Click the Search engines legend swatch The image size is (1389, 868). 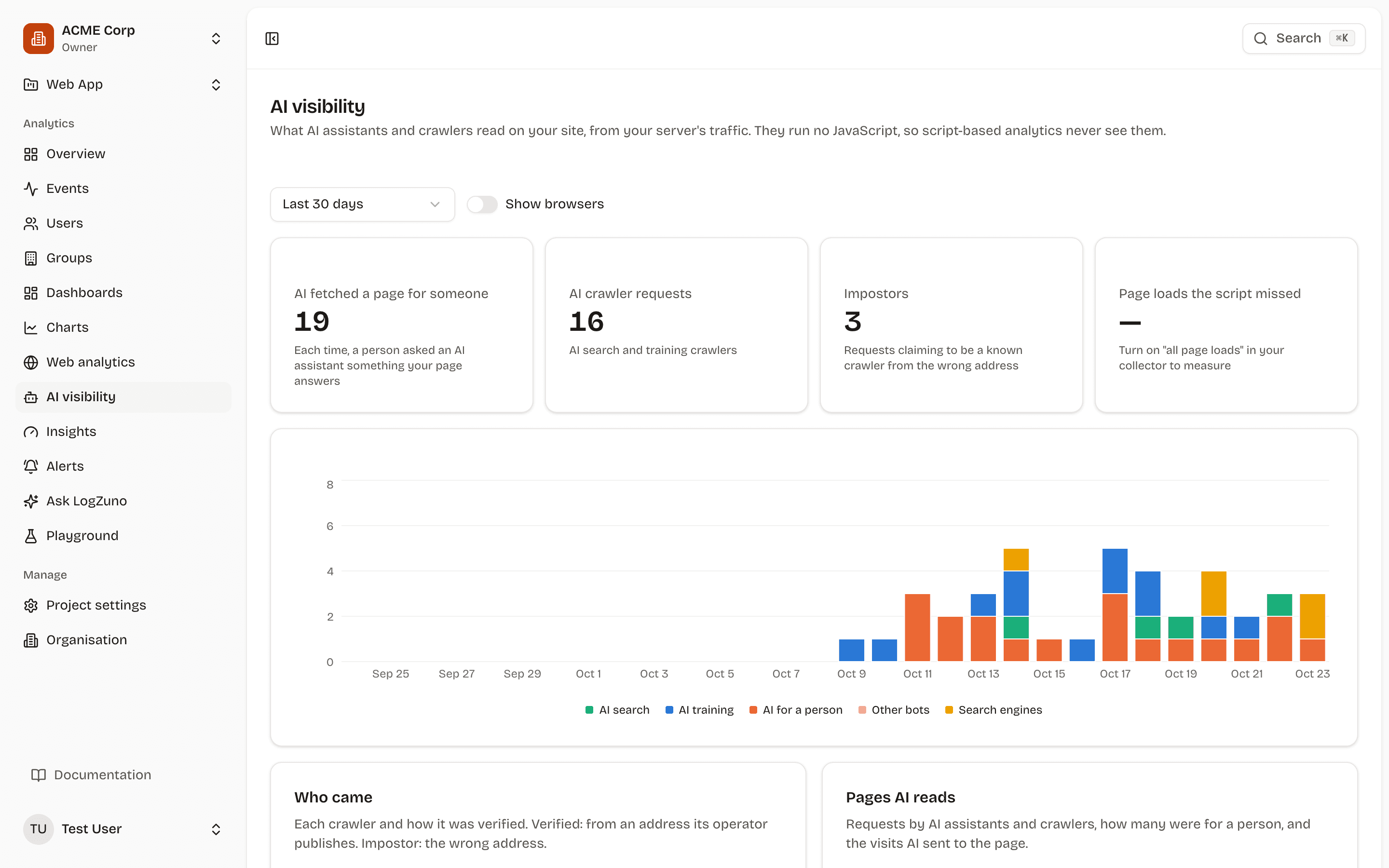pyautogui.click(x=949, y=710)
